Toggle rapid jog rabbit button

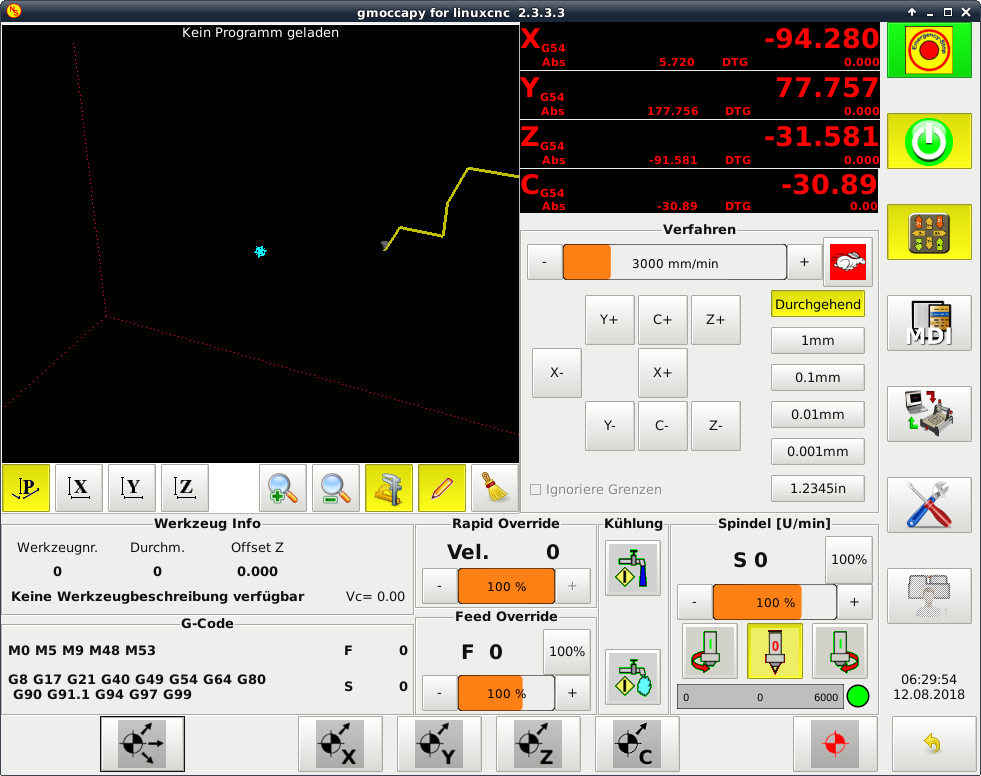click(x=848, y=262)
